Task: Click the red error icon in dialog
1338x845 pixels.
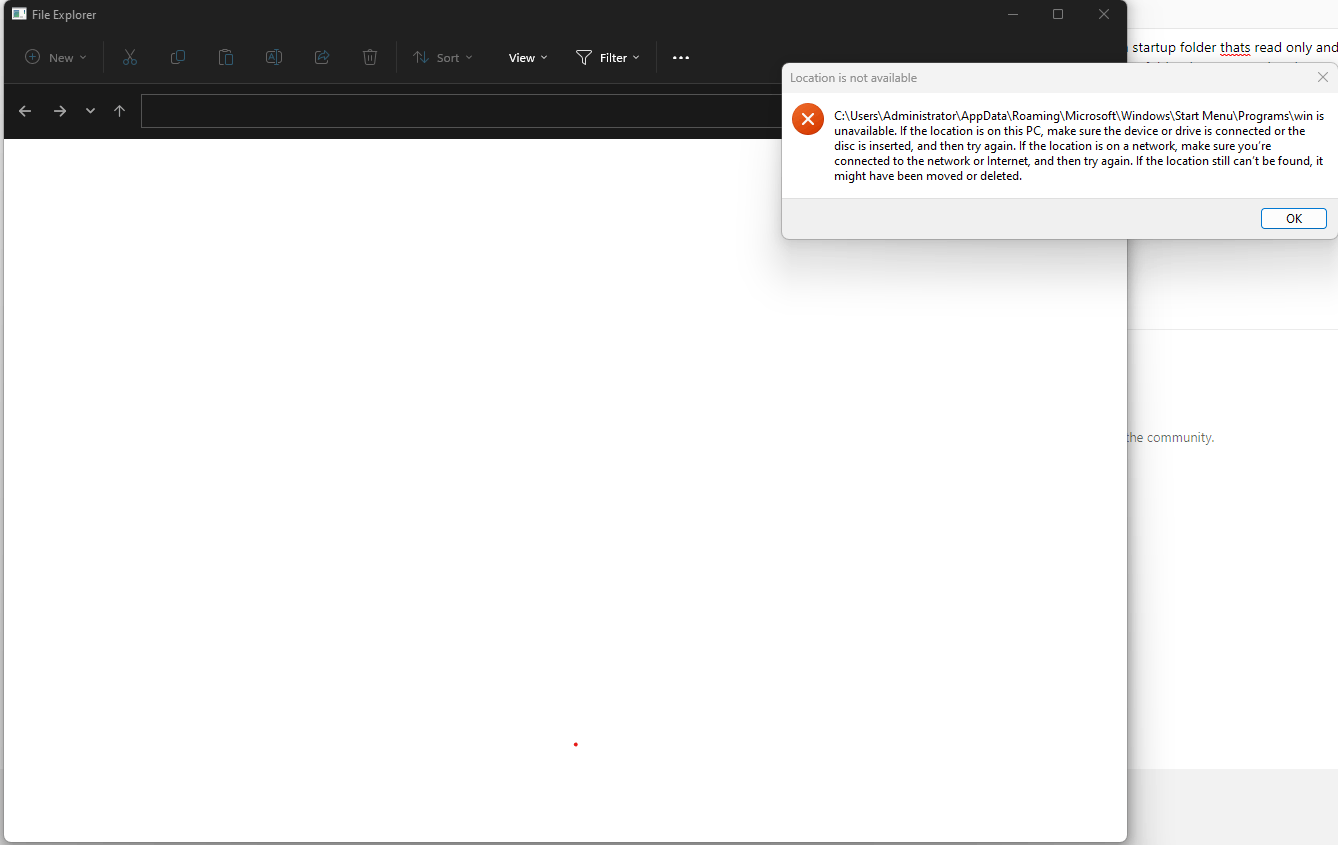Action: tap(808, 119)
